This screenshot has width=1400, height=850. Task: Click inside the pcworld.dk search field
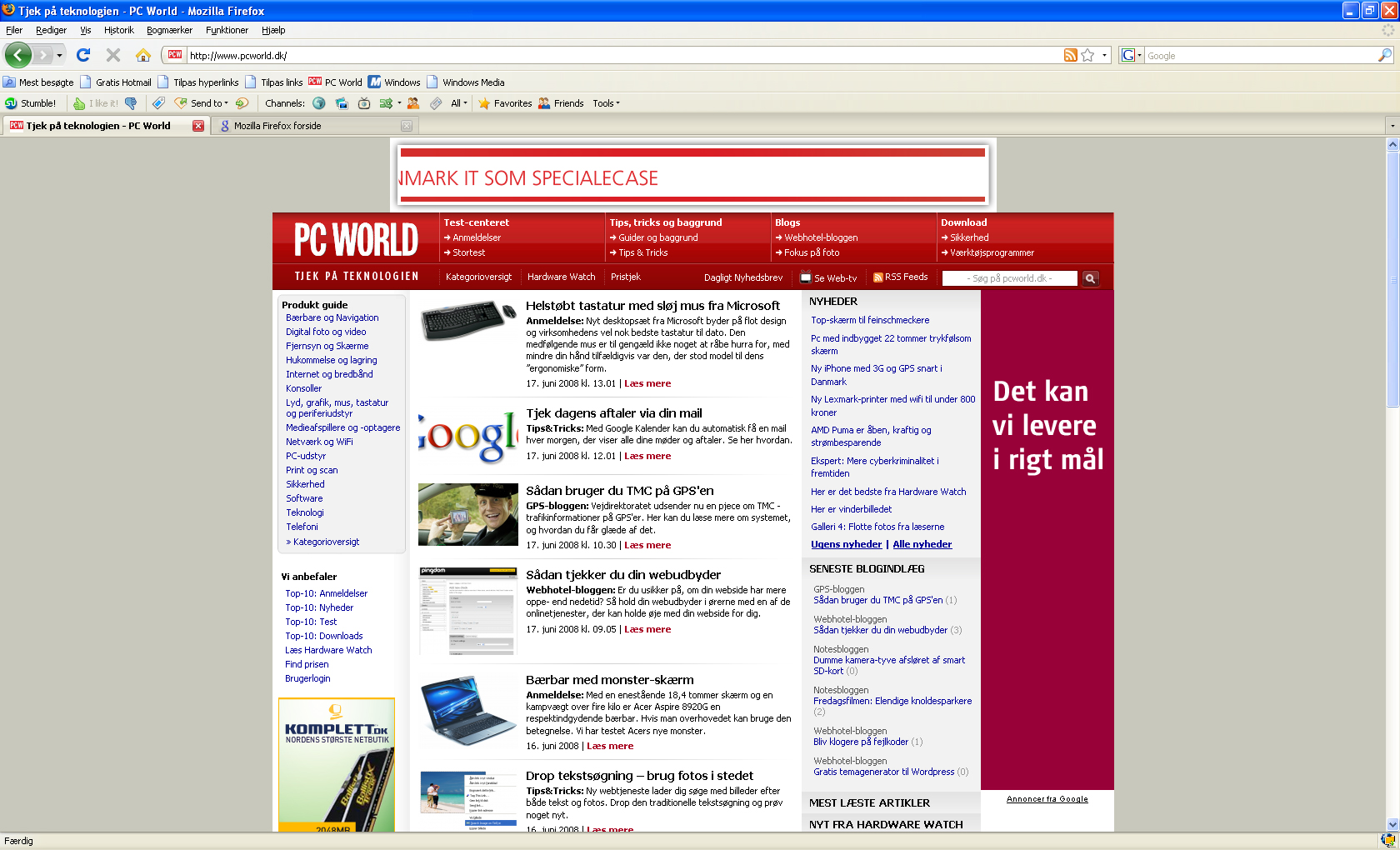point(1008,278)
